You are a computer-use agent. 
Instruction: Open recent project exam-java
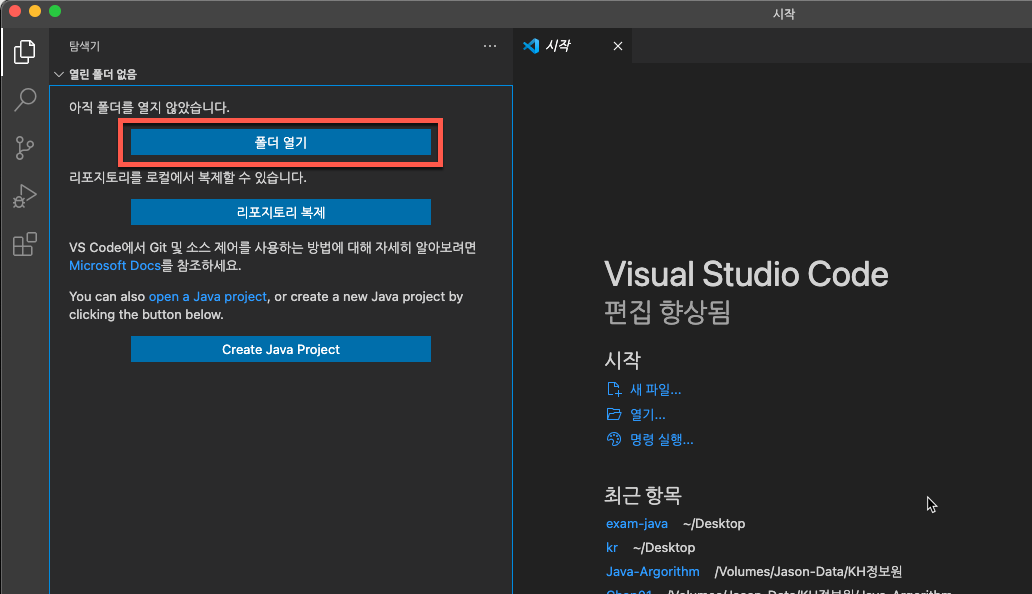636,524
